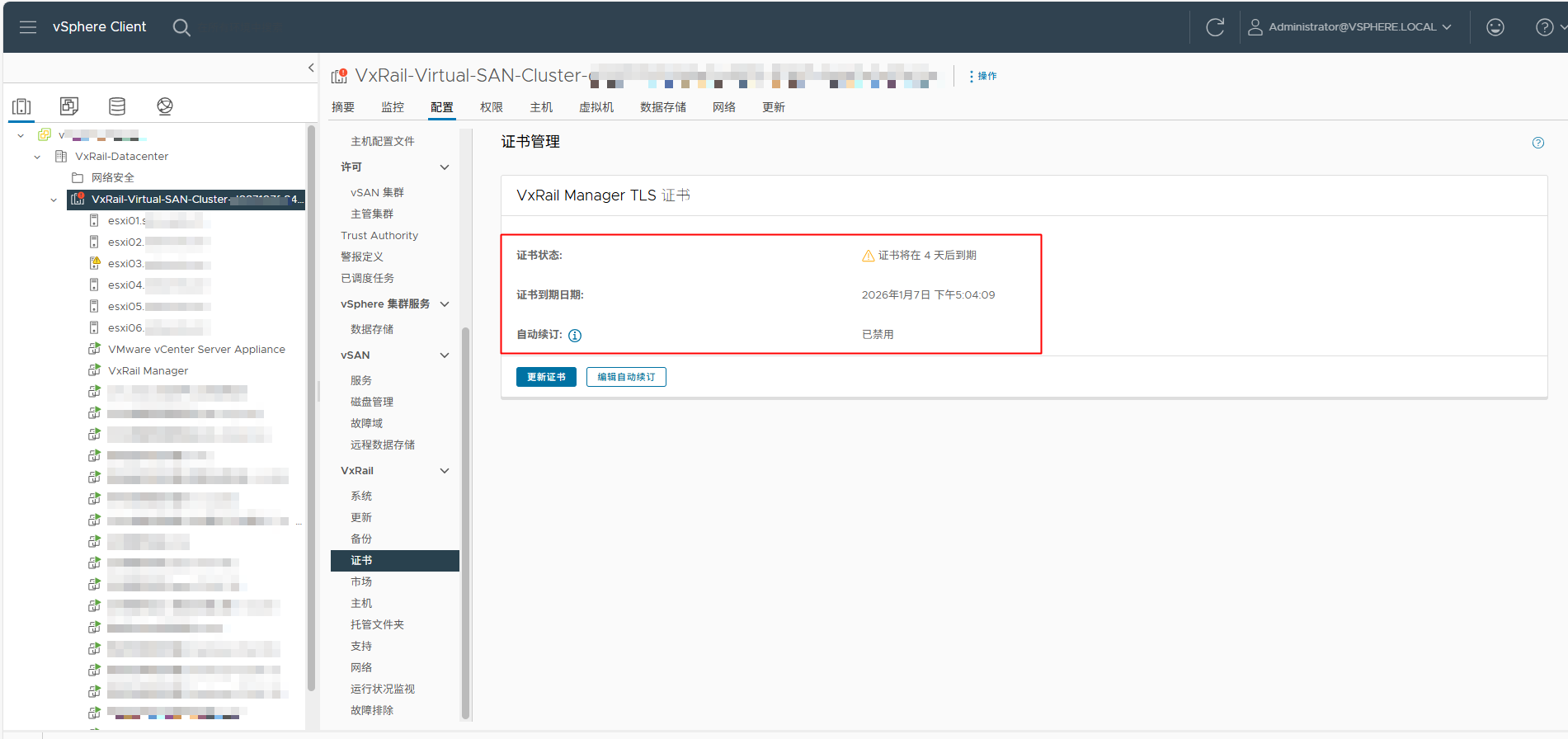Open the 摘要 tab
The width and height of the screenshot is (1568, 739).
[x=343, y=107]
